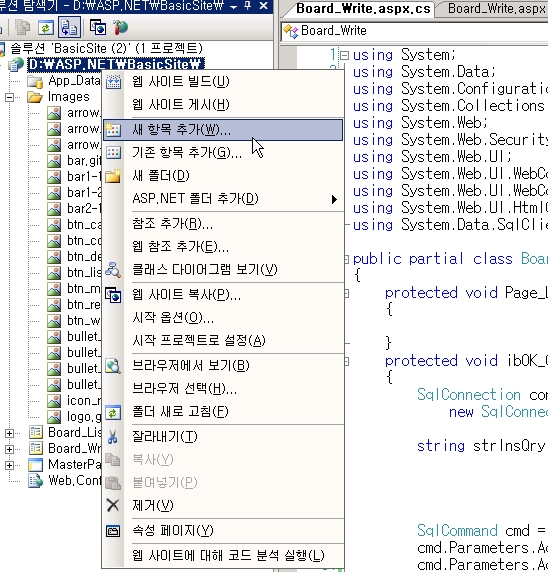The image size is (548, 572).
Task: Click the refresh folder icon in menu
Action: point(113,412)
